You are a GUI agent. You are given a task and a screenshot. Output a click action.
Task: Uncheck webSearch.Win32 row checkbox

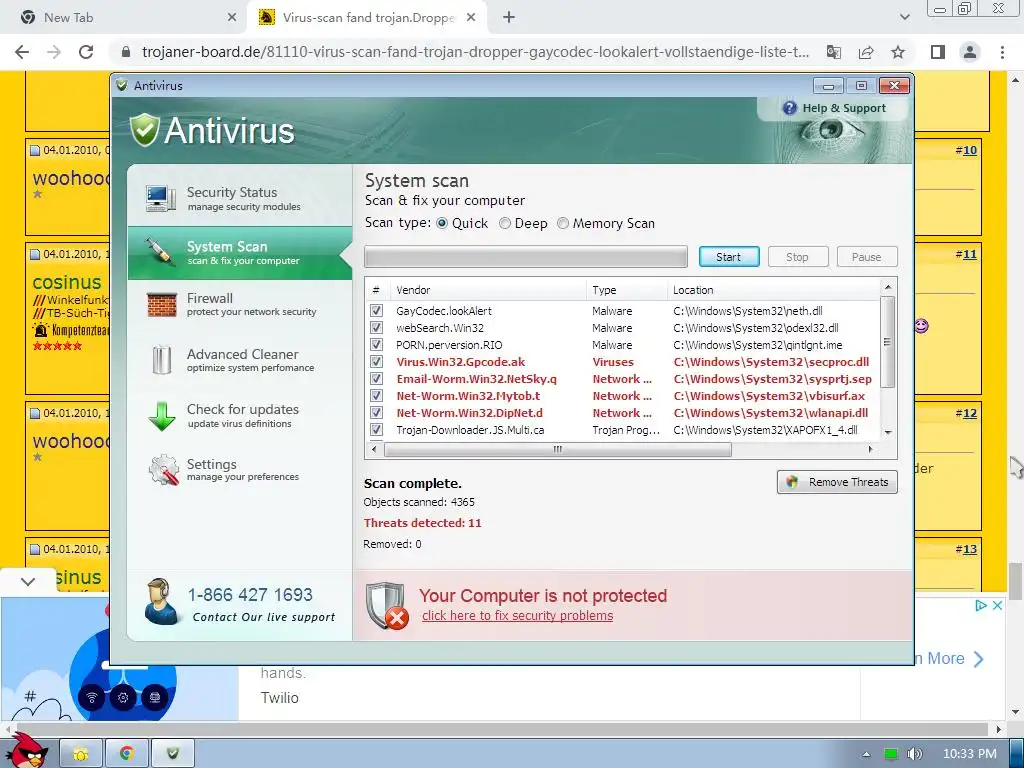[376, 327]
